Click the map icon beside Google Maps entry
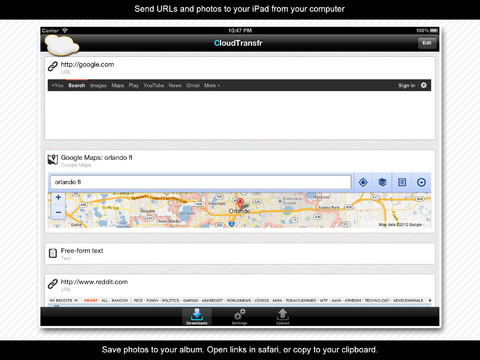The width and height of the screenshot is (480, 360). click(53, 160)
